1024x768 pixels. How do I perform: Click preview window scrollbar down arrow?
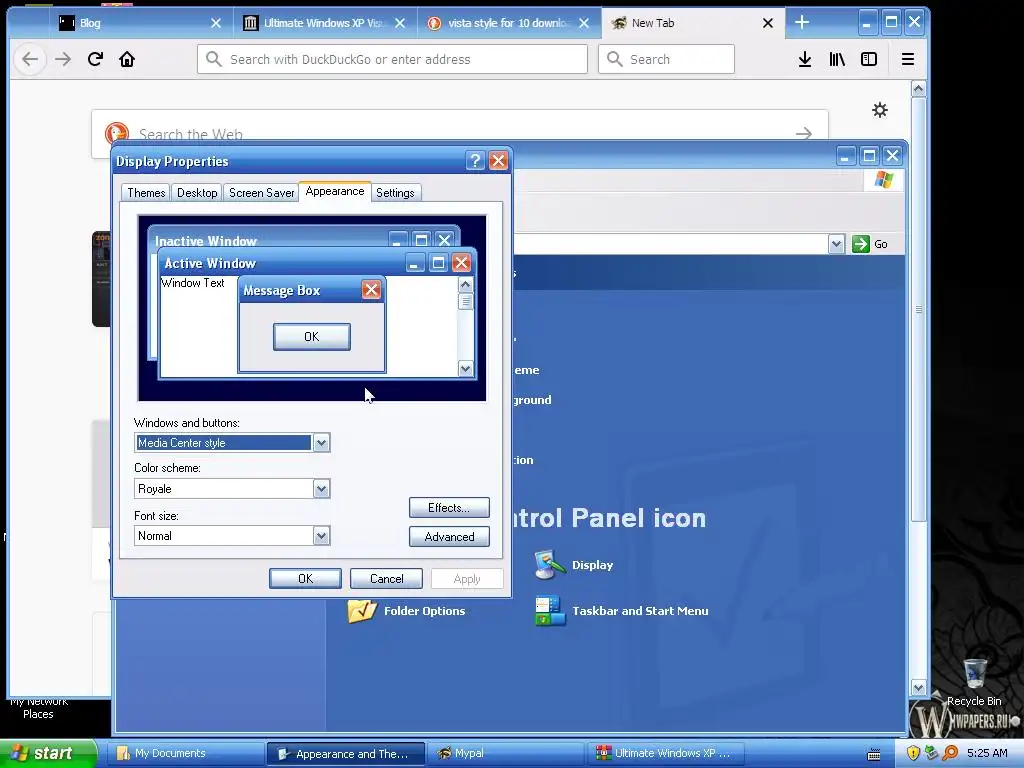pyautogui.click(x=465, y=368)
